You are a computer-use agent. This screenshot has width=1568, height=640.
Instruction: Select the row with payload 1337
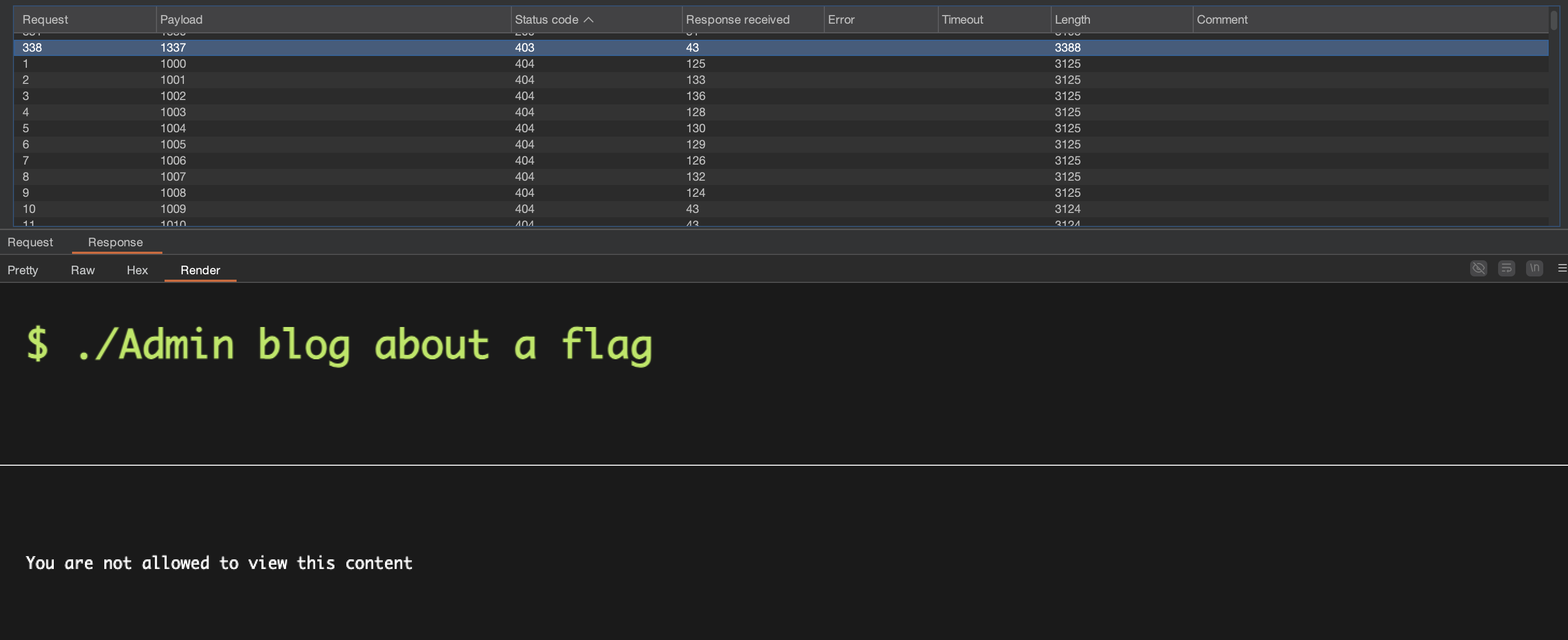(x=173, y=47)
